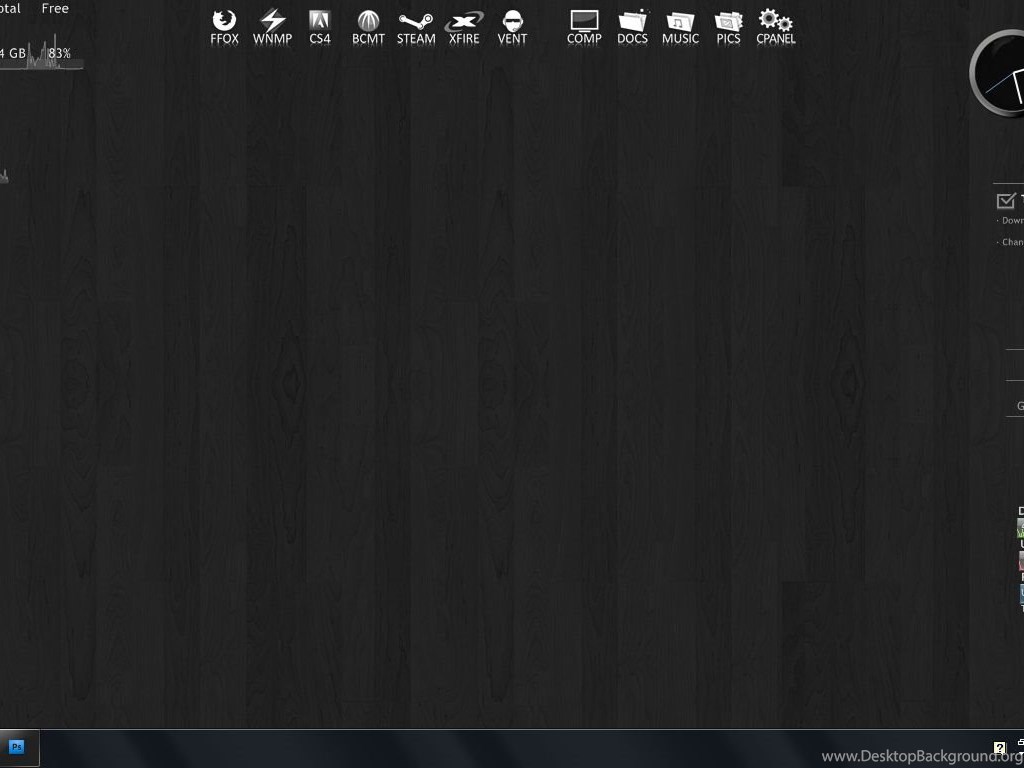Select the 'Down...' to-do list entry

(1012, 220)
